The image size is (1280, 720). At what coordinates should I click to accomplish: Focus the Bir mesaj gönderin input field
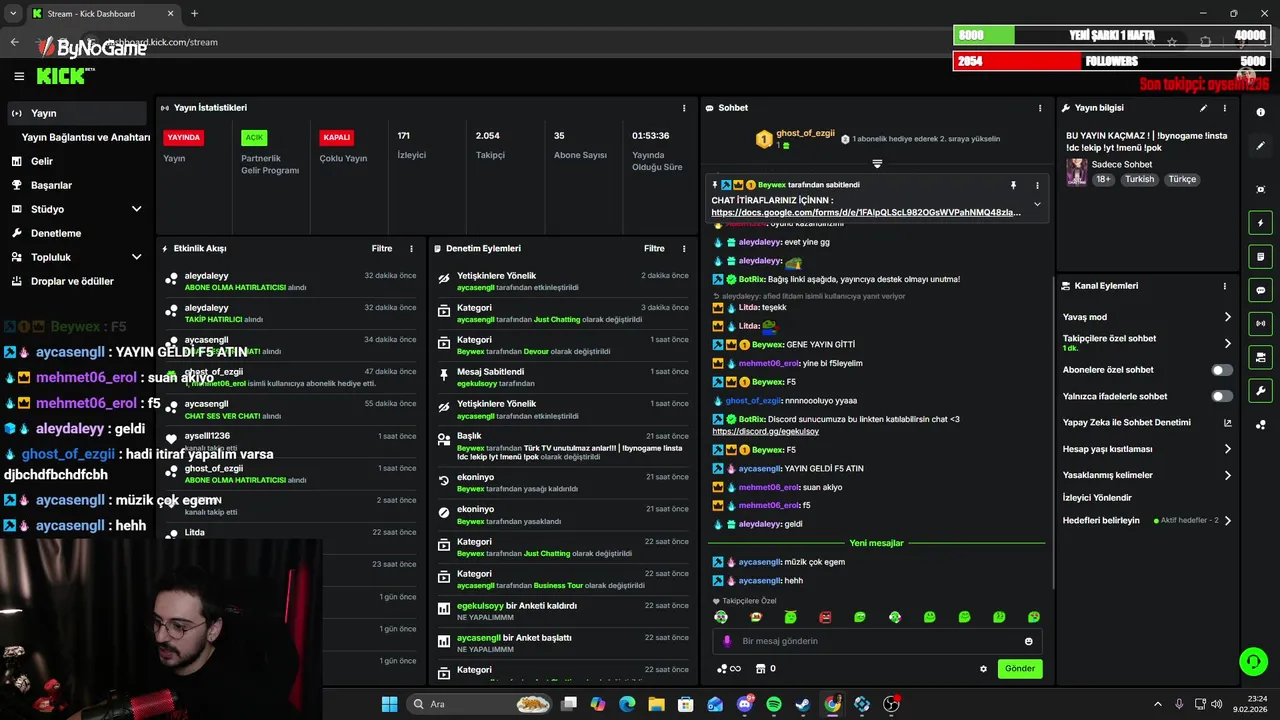(875, 641)
